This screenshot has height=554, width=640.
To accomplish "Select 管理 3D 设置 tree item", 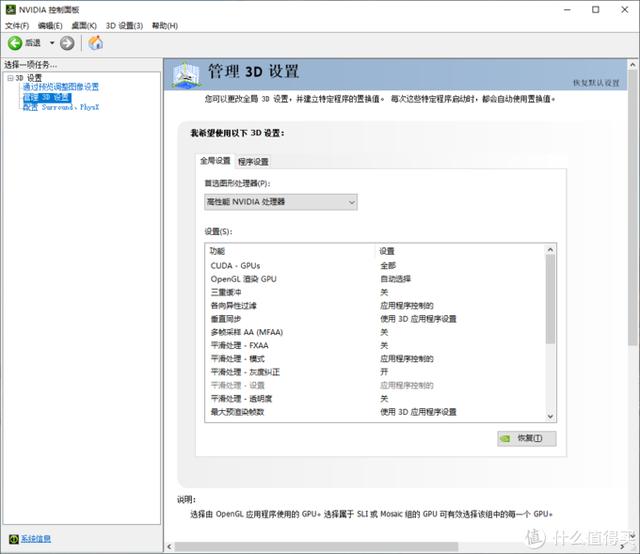I will click(47, 97).
